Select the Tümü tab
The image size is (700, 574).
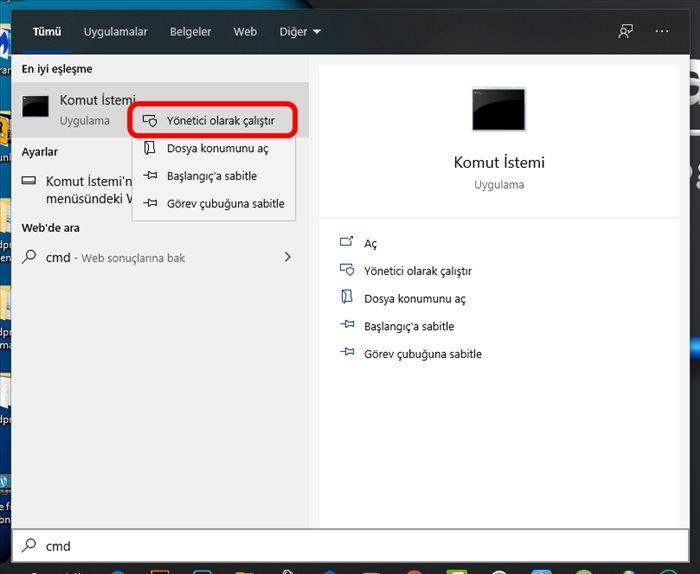click(x=47, y=32)
